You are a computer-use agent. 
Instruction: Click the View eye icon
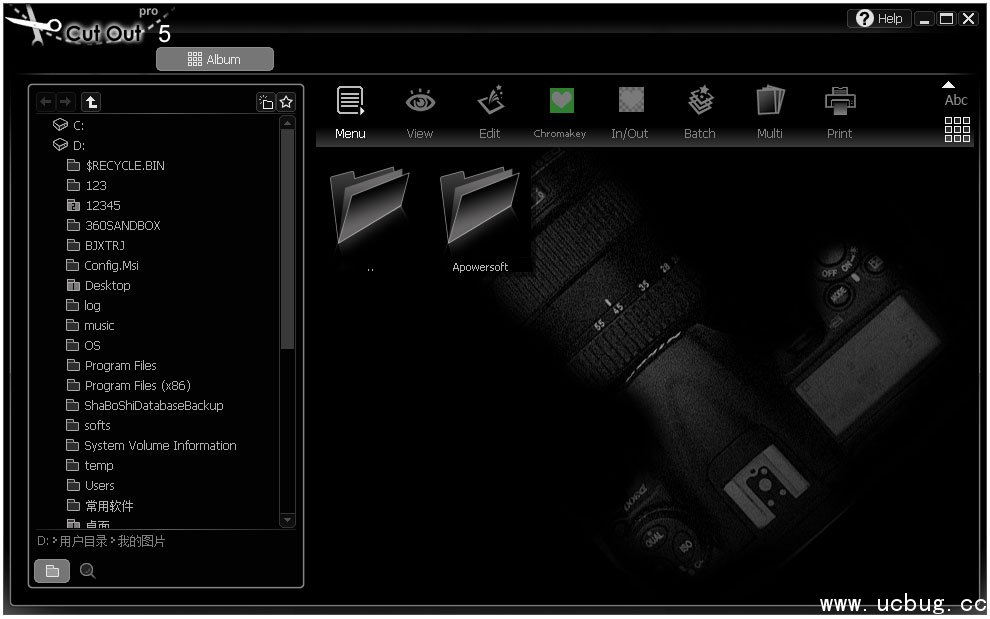420,102
